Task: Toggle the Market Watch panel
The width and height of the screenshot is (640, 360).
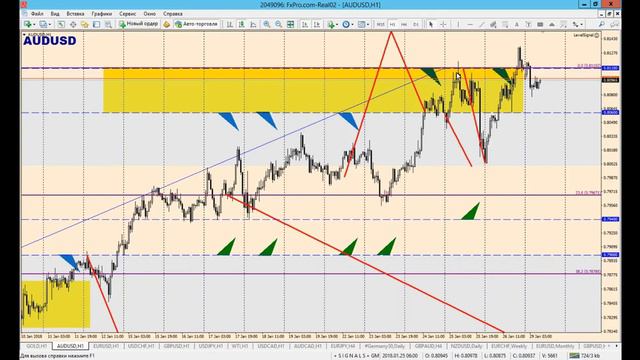Action: pos(61,24)
